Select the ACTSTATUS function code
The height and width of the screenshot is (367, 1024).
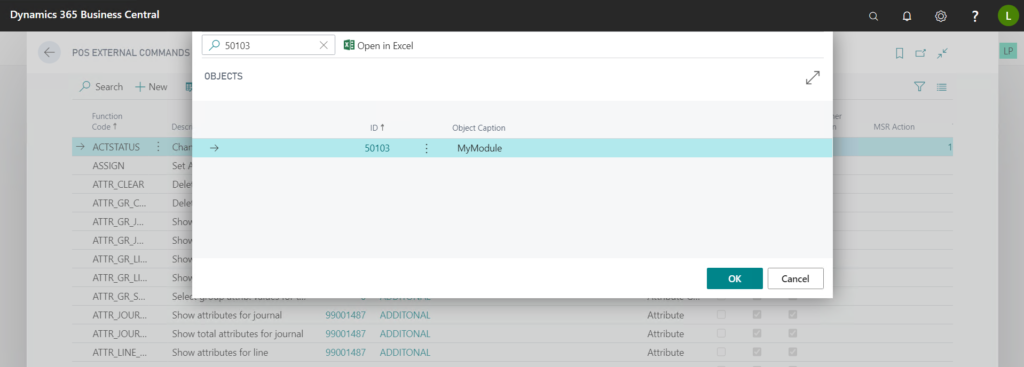(x=116, y=147)
